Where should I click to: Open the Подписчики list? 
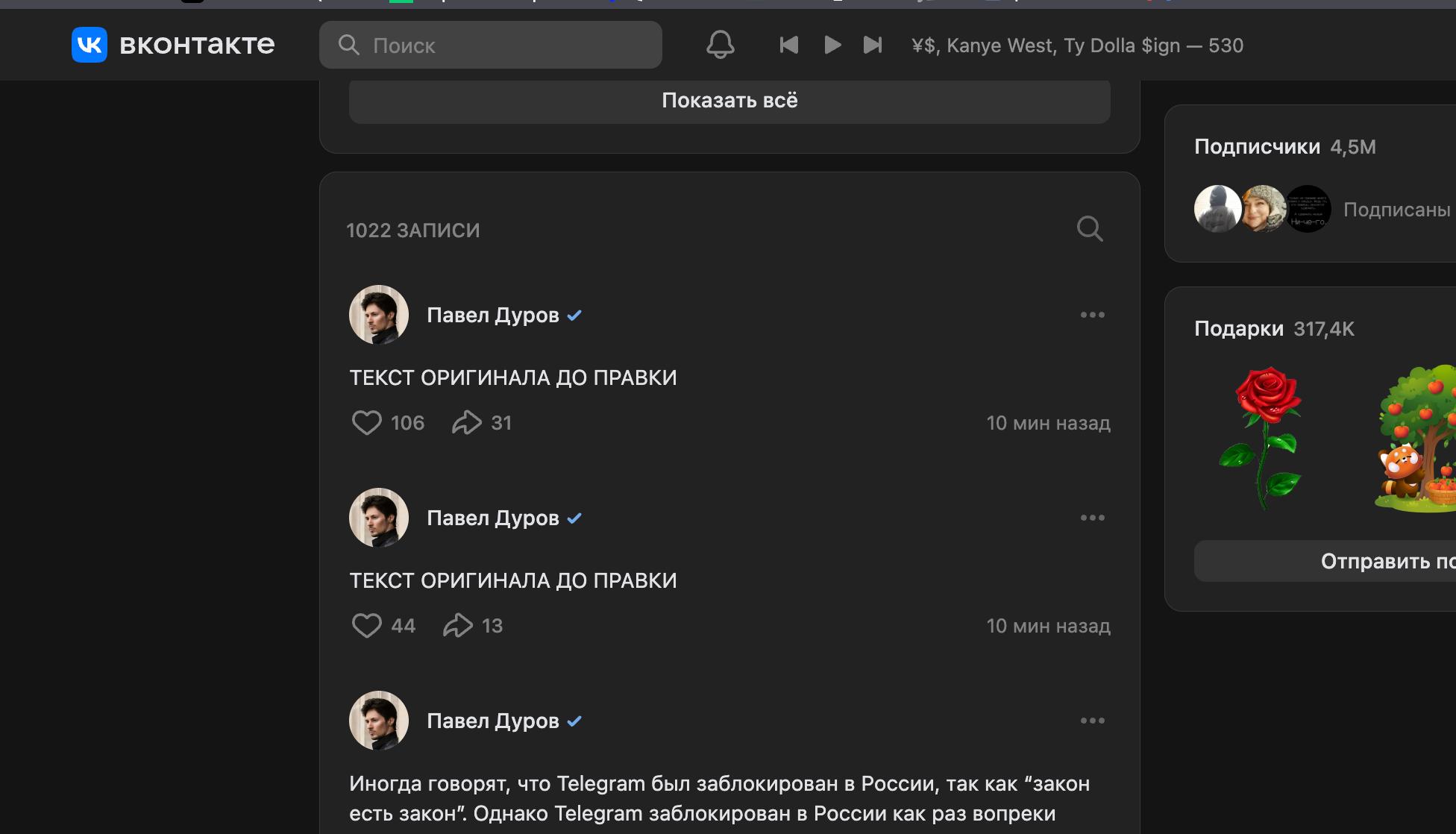1257,147
